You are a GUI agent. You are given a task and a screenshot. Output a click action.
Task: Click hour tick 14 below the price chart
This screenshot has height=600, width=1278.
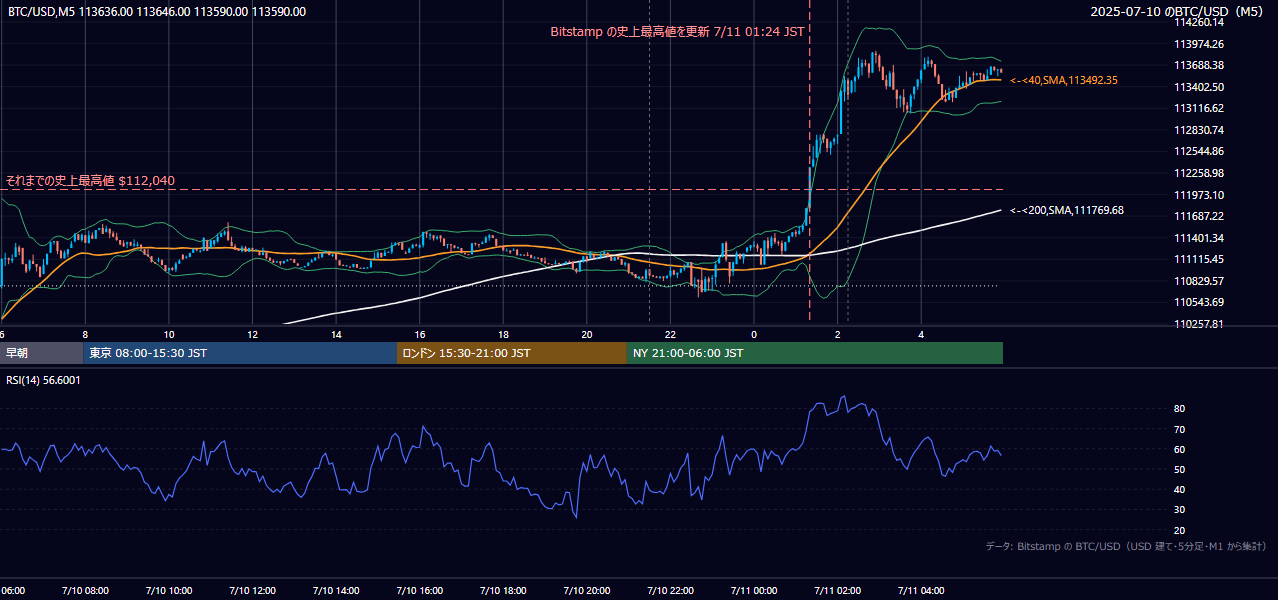pos(336,334)
